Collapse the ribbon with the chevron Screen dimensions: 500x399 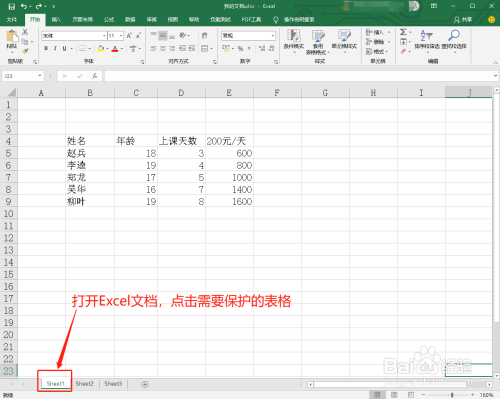point(495,62)
